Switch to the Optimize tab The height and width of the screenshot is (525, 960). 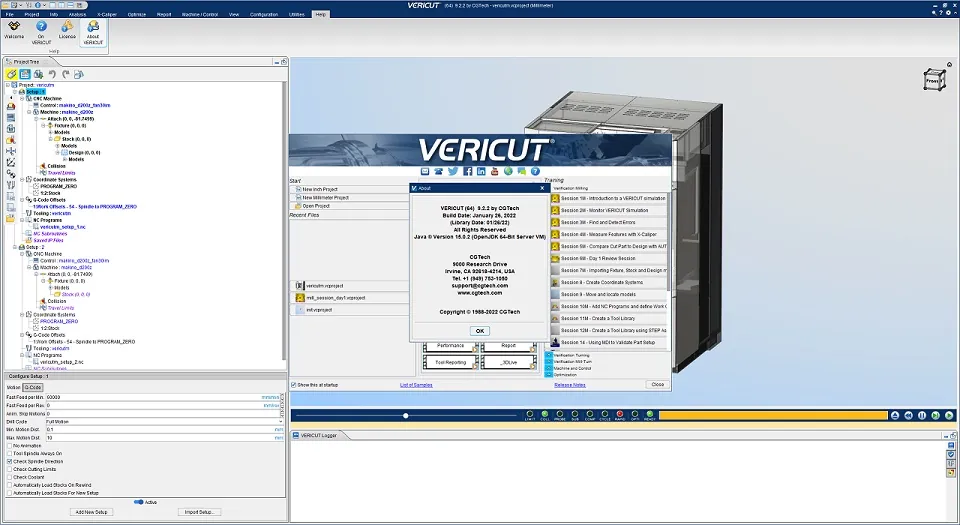tap(137, 14)
